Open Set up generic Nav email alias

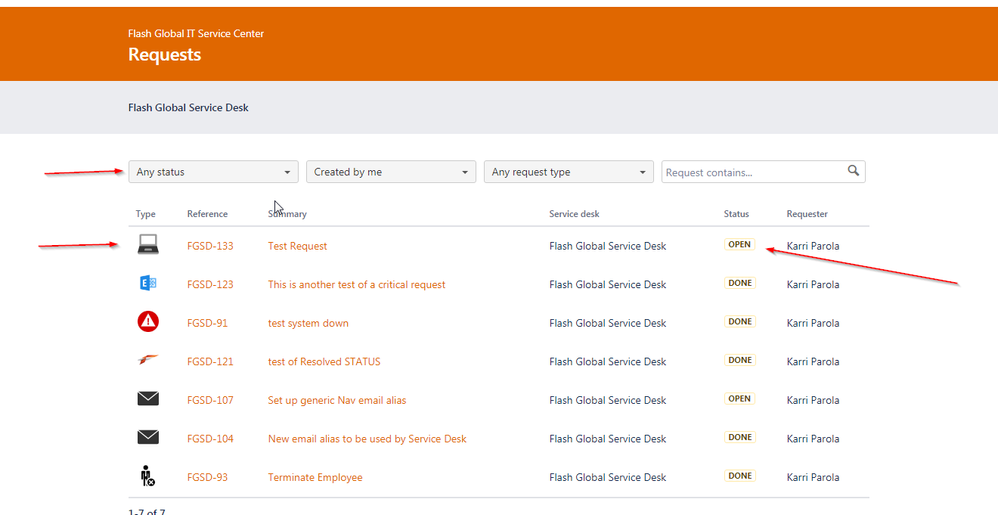coord(337,400)
